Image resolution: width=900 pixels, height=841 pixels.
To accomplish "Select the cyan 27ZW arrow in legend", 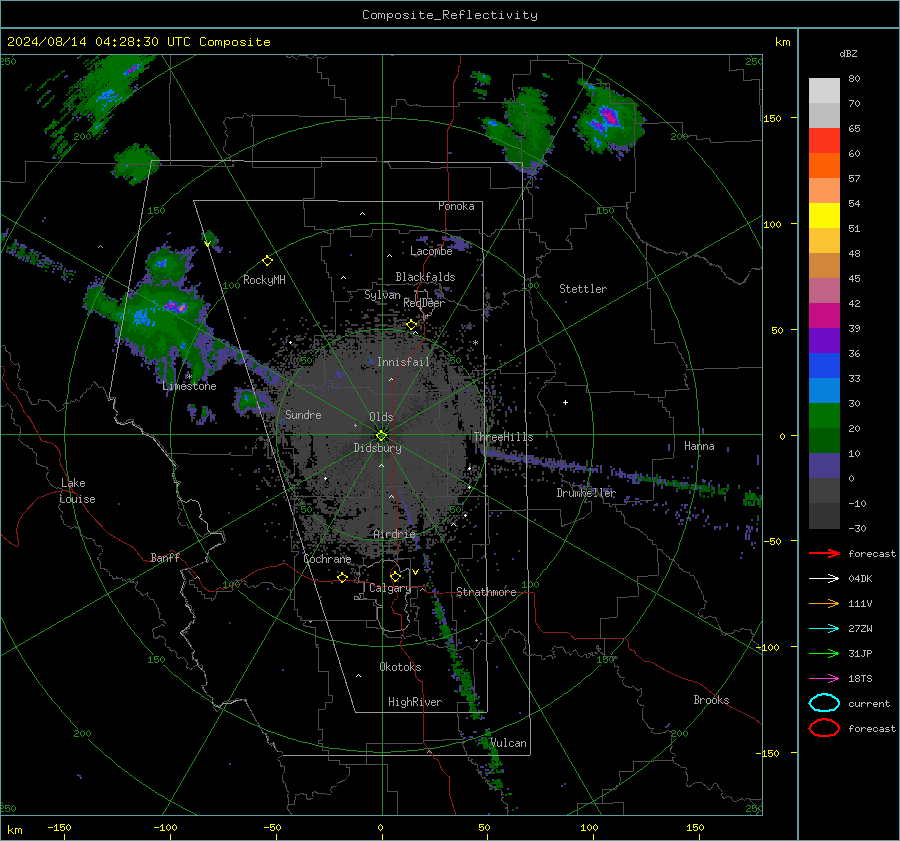I will pyautogui.click(x=824, y=629).
